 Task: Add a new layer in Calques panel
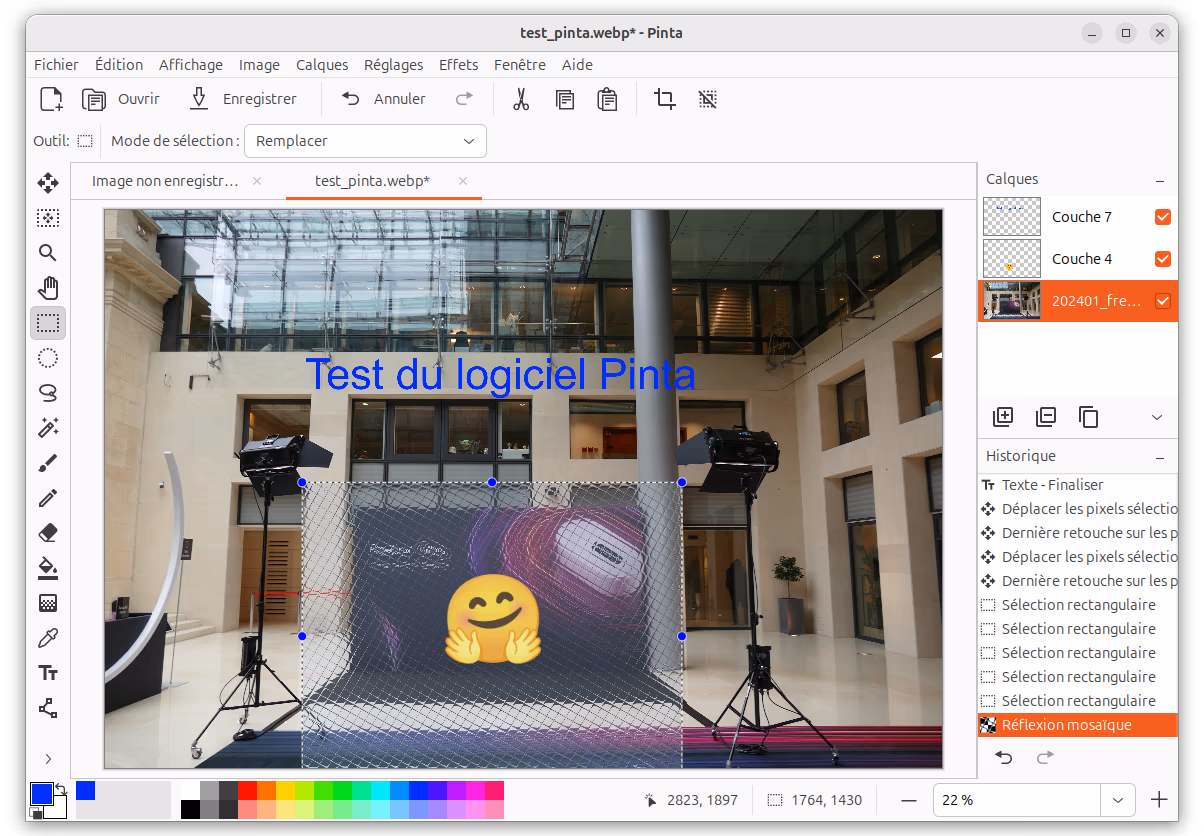tap(1003, 417)
